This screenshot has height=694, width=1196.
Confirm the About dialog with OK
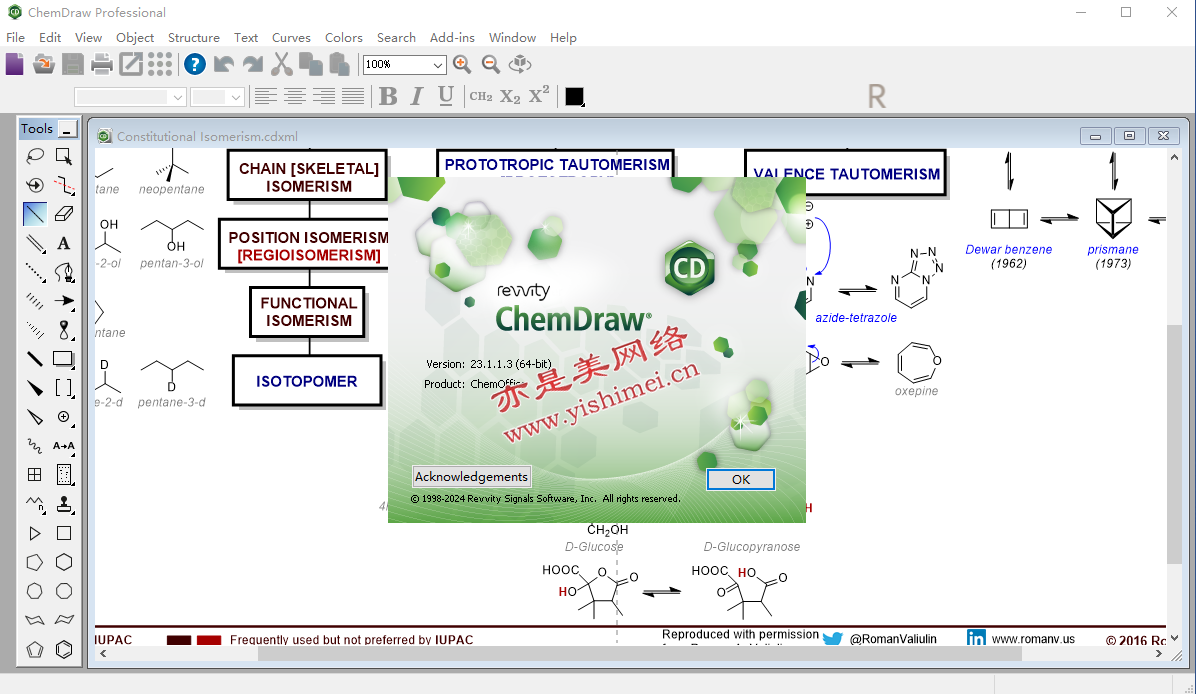[741, 479]
